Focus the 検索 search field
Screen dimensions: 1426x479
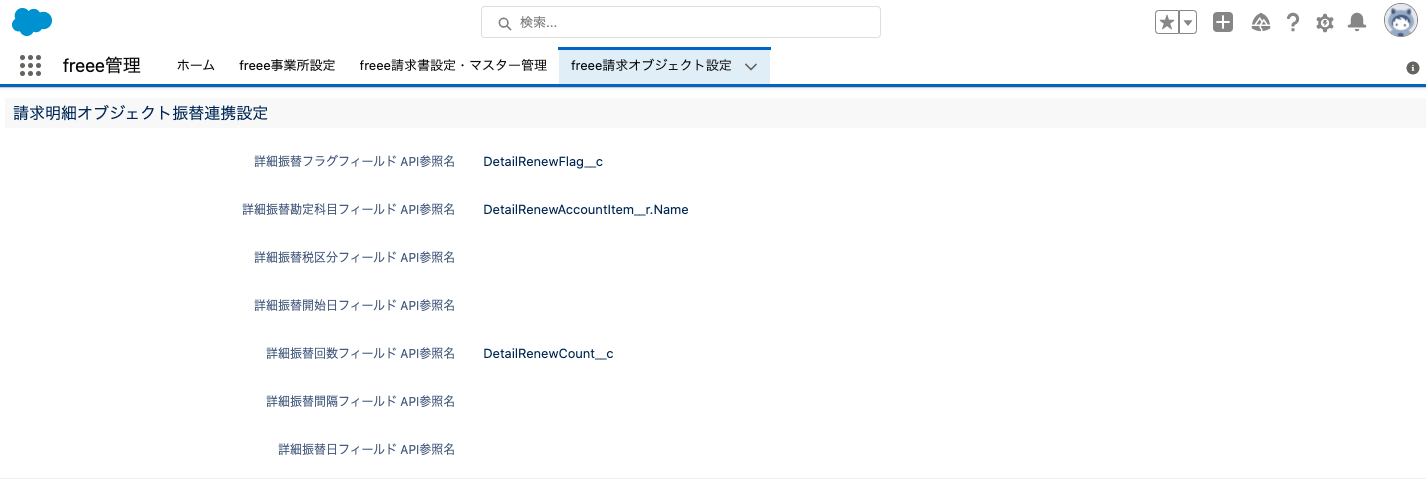[681, 22]
